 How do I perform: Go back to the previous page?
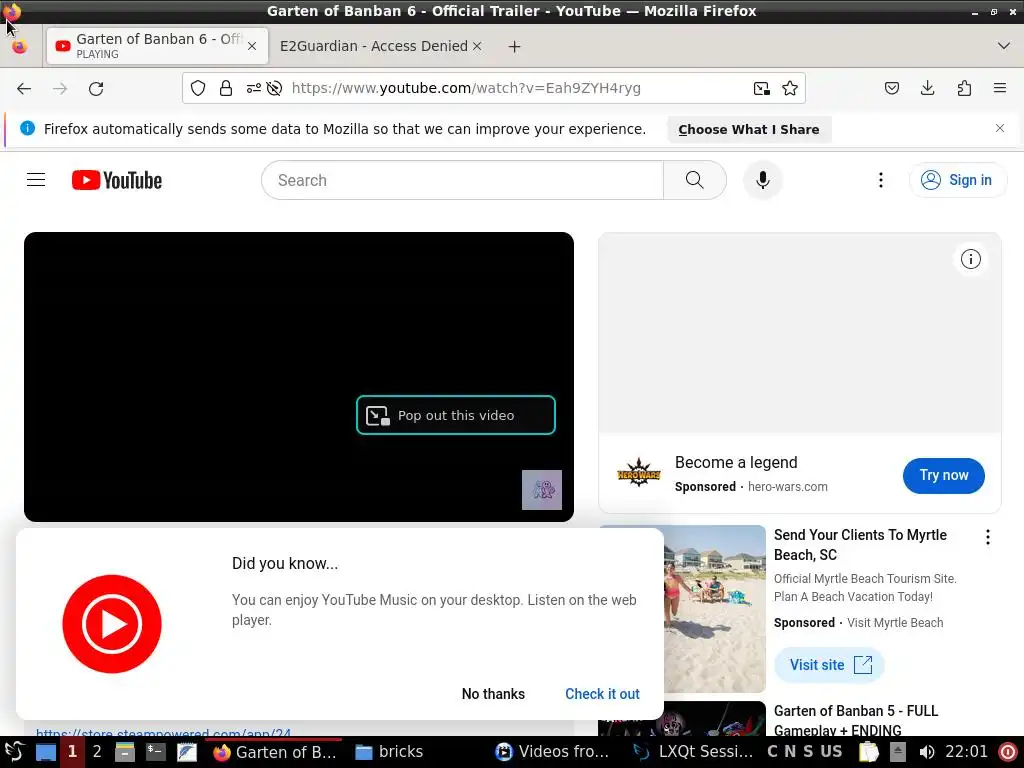click(x=24, y=89)
